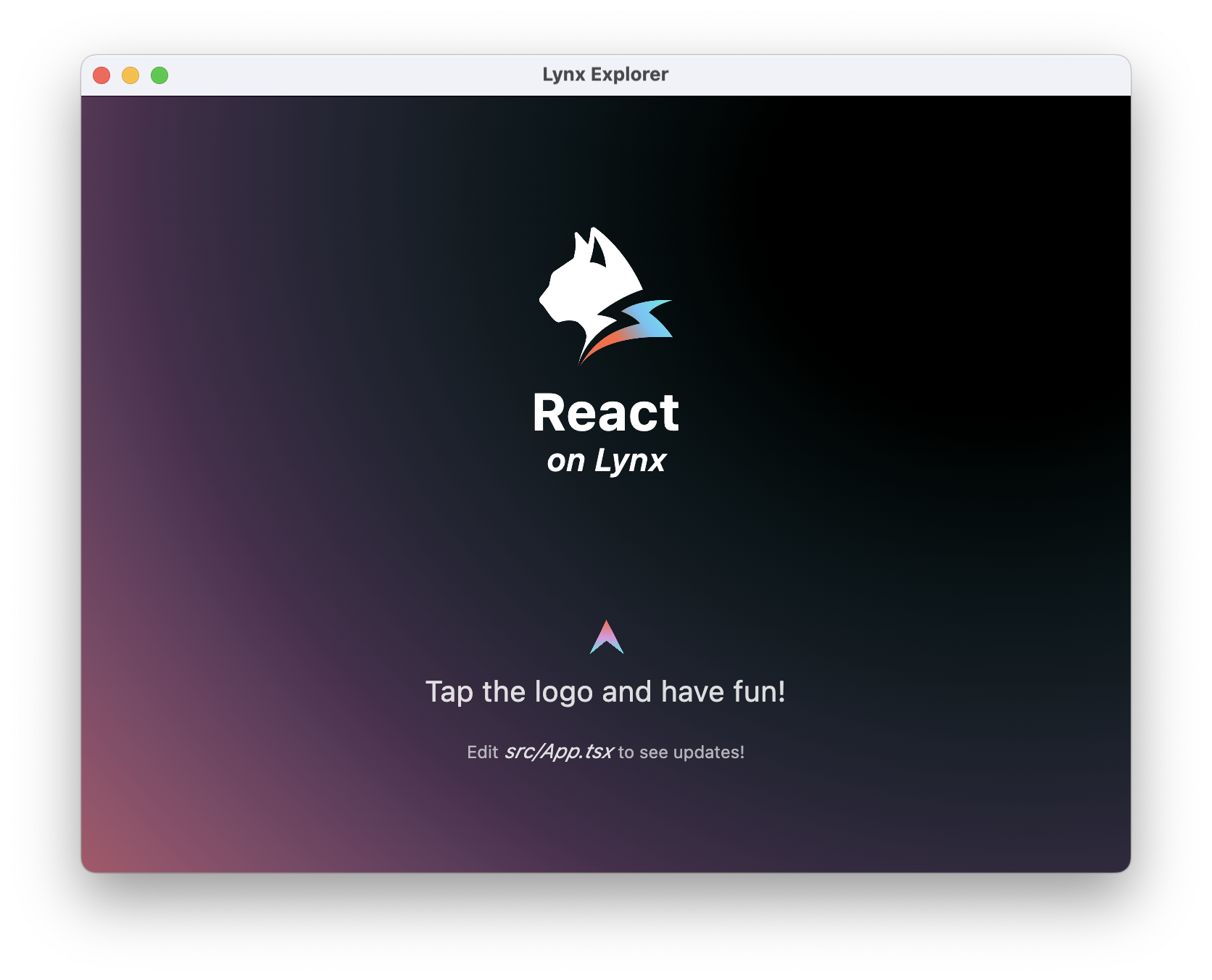
Task: Click the word 'Edit' in the hint line
Action: (482, 752)
